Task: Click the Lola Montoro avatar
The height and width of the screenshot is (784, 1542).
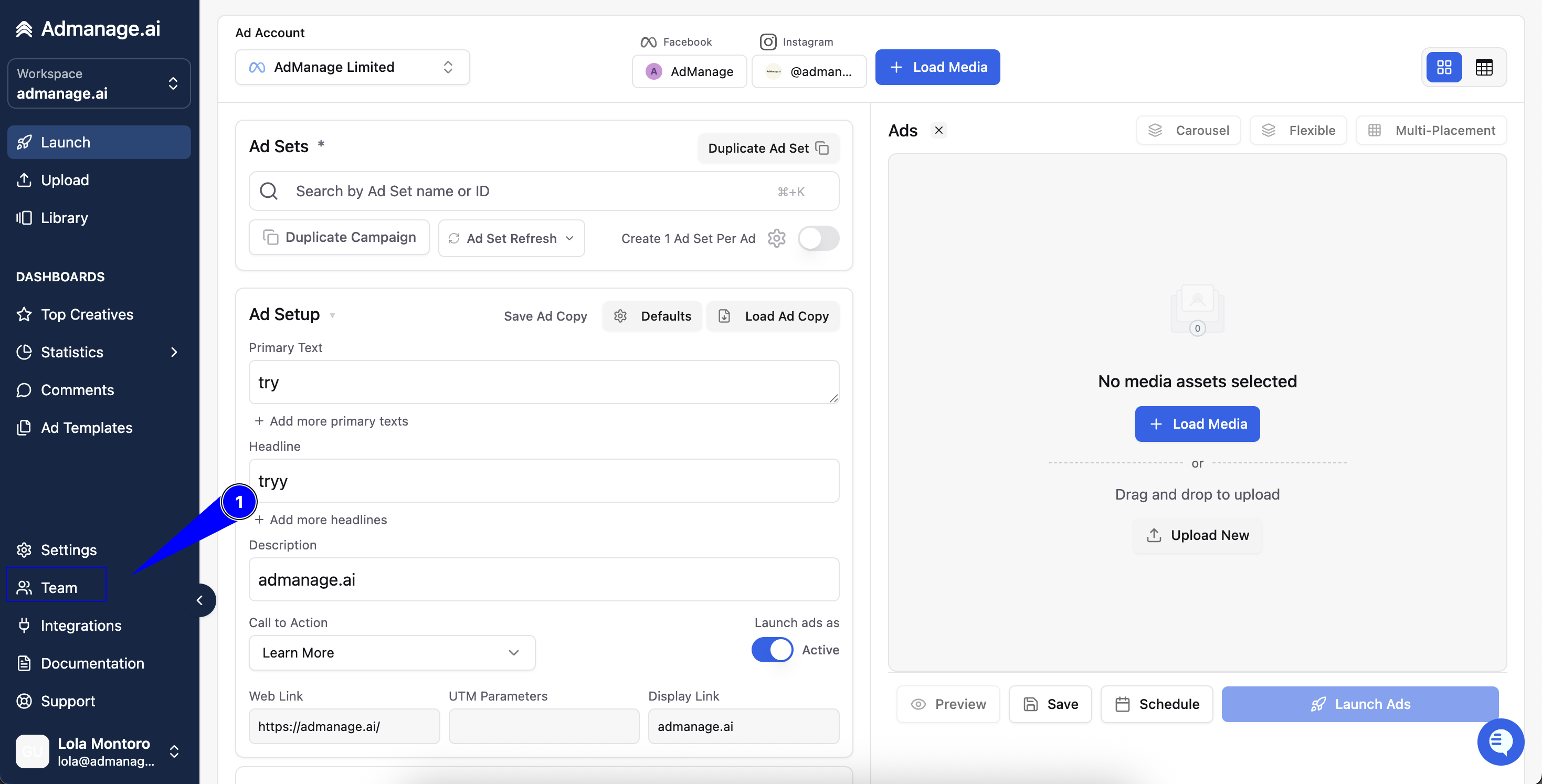Action: pos(33,751)
